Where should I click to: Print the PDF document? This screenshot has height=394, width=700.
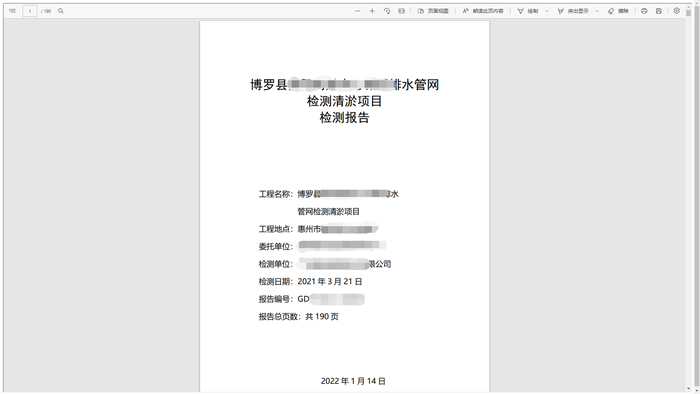point(644,11)
